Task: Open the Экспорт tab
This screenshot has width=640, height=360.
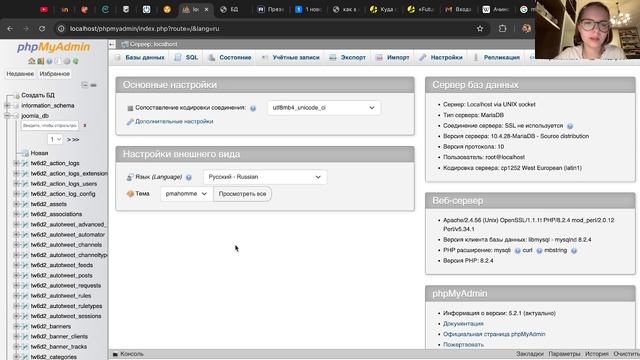Action: 348,58
